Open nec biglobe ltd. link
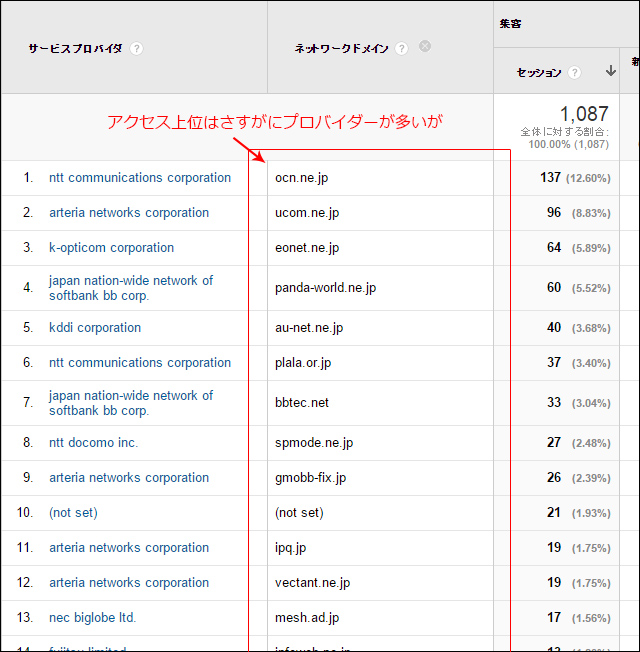 (x=92, y=617)
